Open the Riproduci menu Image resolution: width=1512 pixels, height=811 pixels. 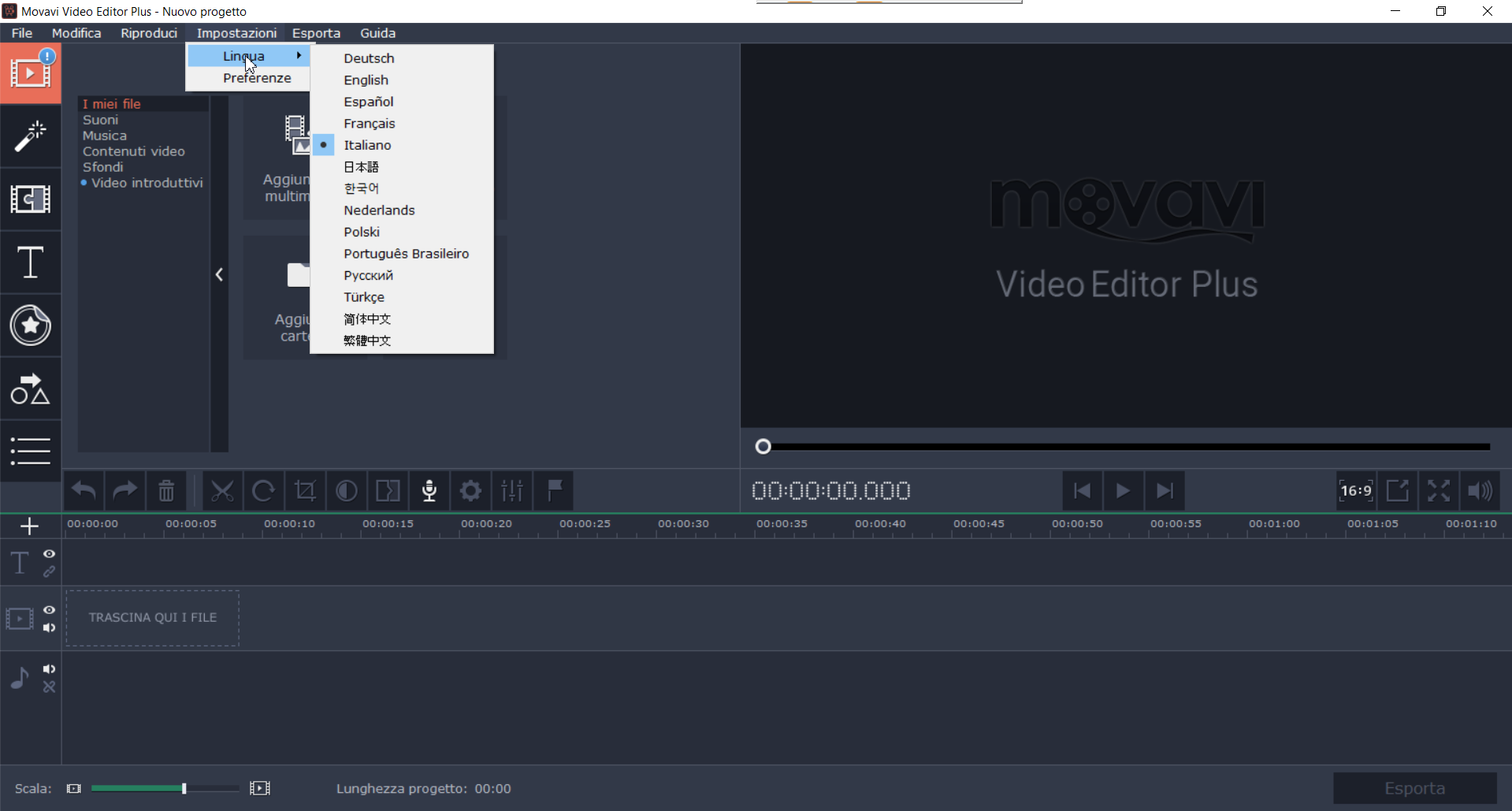coord(149,33)
